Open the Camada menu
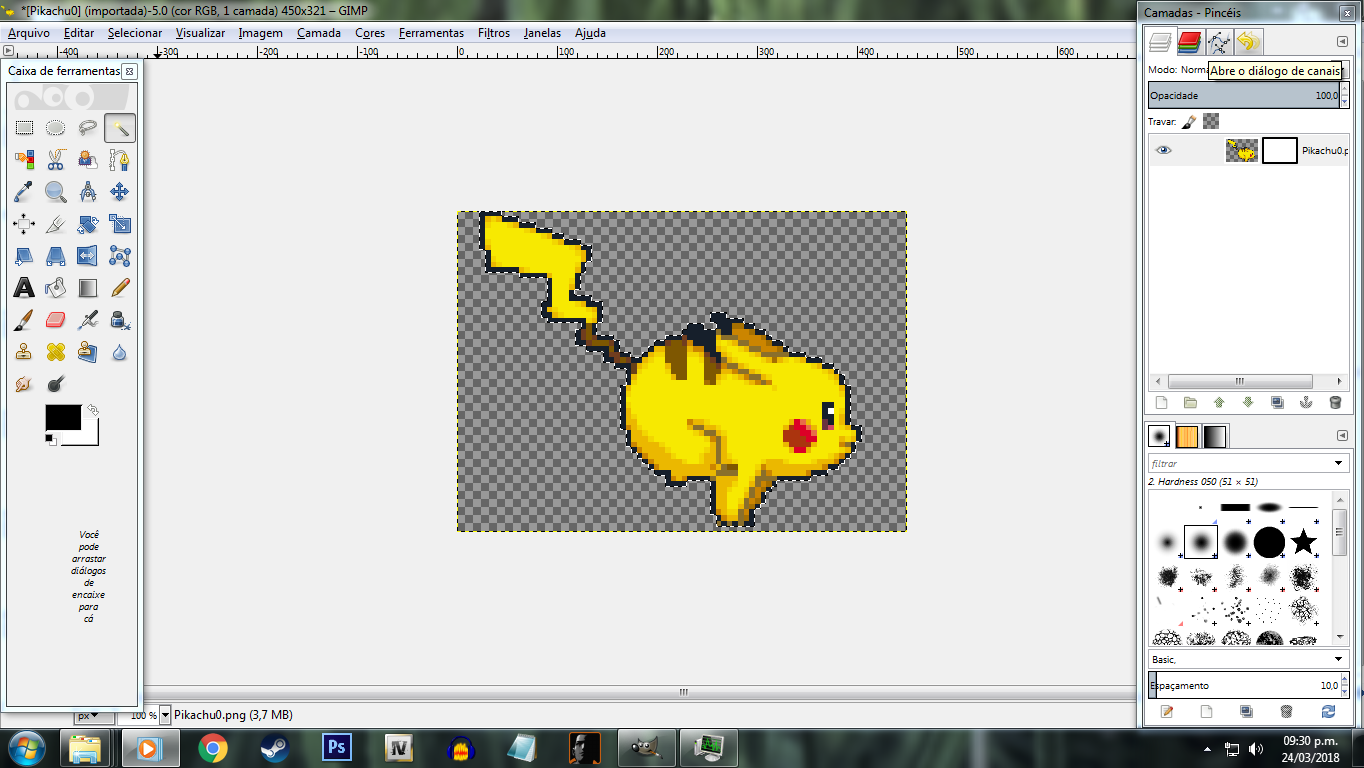 click(x=319, y=33)
